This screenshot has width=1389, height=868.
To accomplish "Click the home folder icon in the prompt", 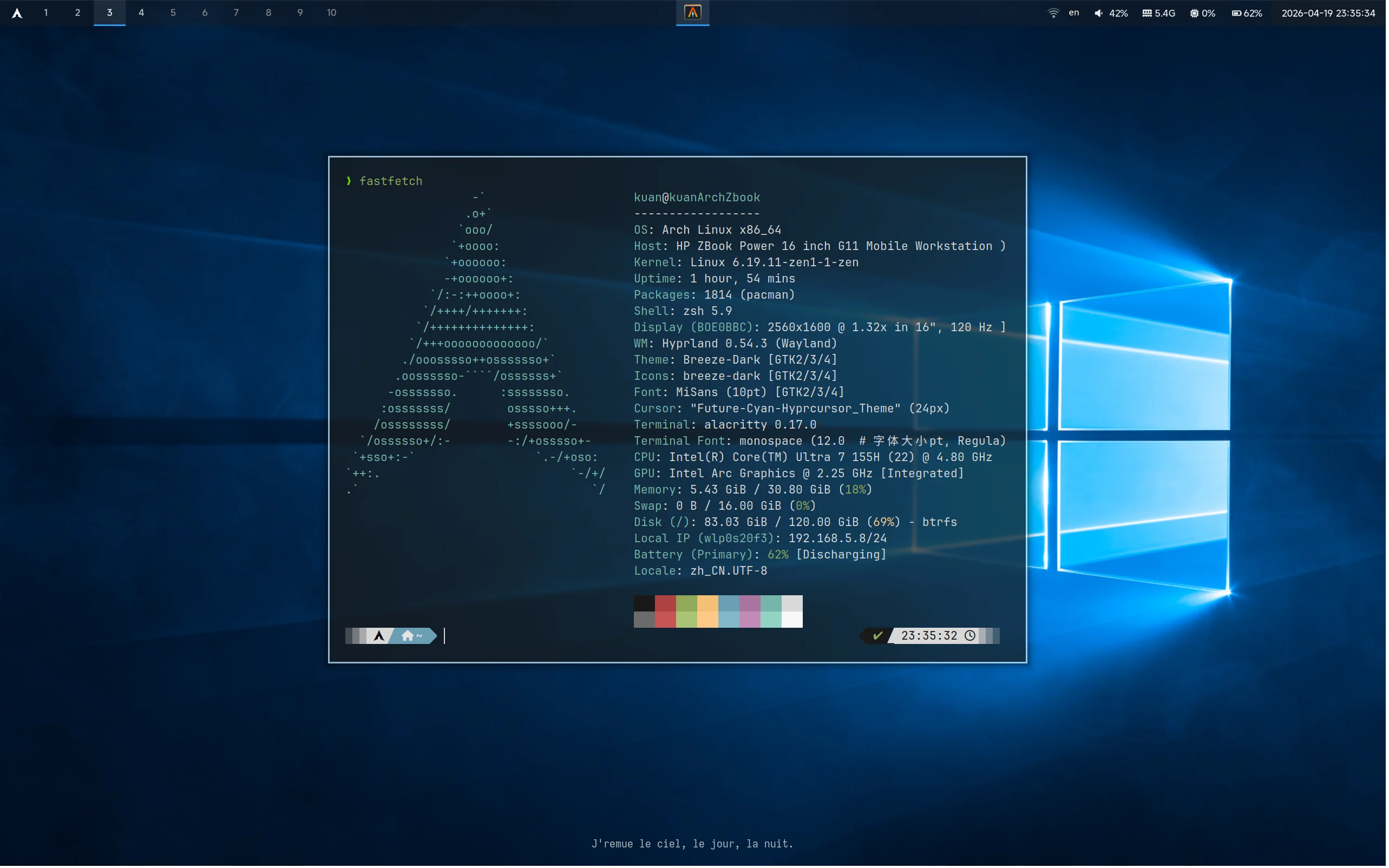I will click(408, 636).
